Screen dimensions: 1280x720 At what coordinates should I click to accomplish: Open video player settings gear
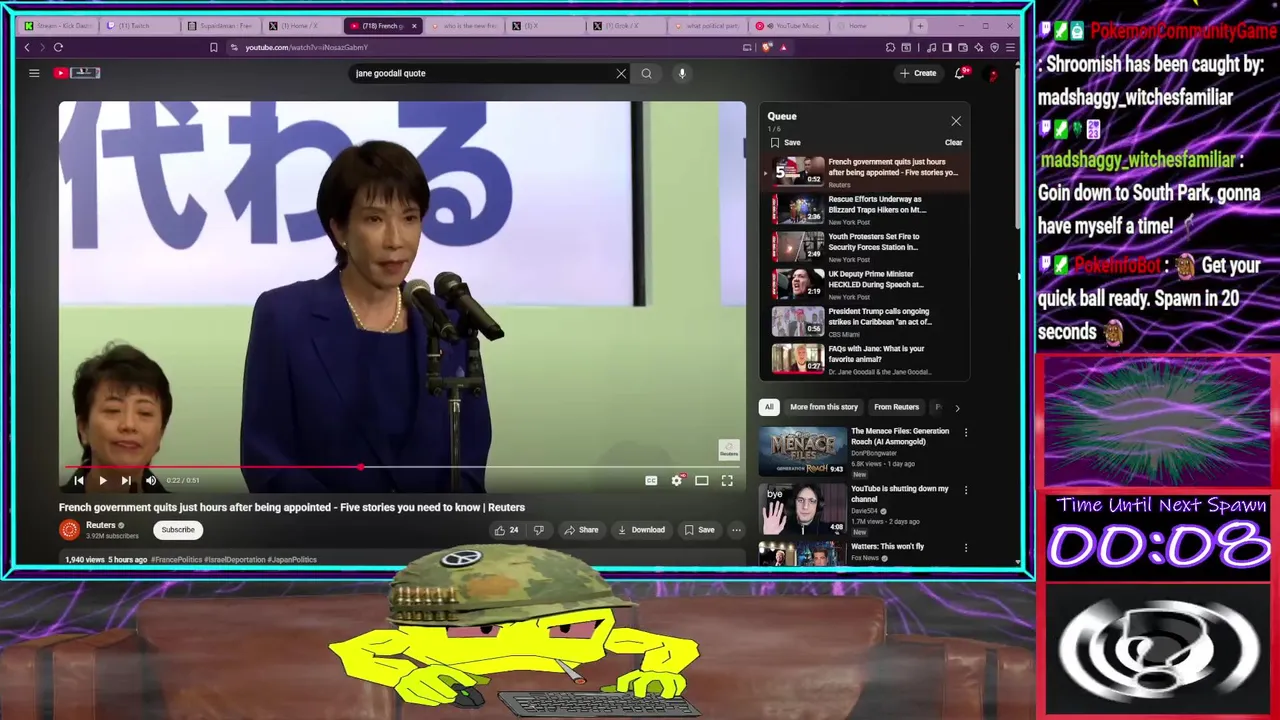pyautogui.click(x=677, y=481)
